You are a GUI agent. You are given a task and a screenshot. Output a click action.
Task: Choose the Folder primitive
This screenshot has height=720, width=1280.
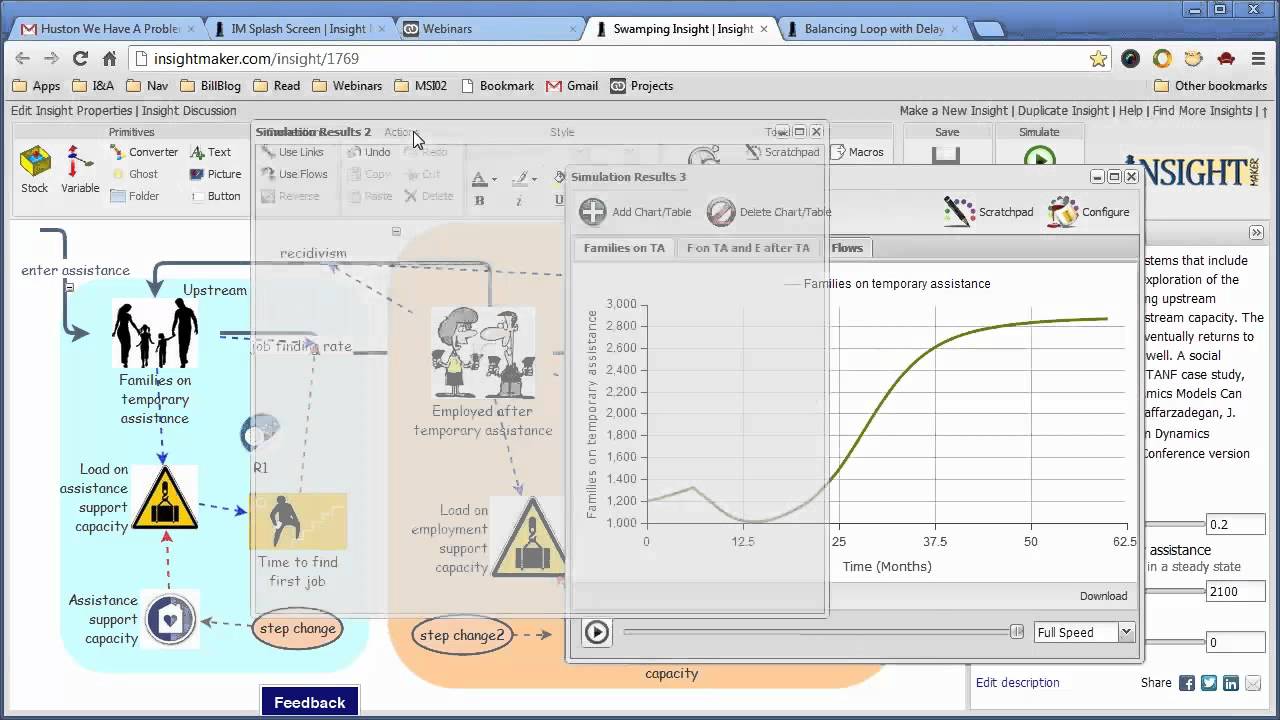click(133, 196)
